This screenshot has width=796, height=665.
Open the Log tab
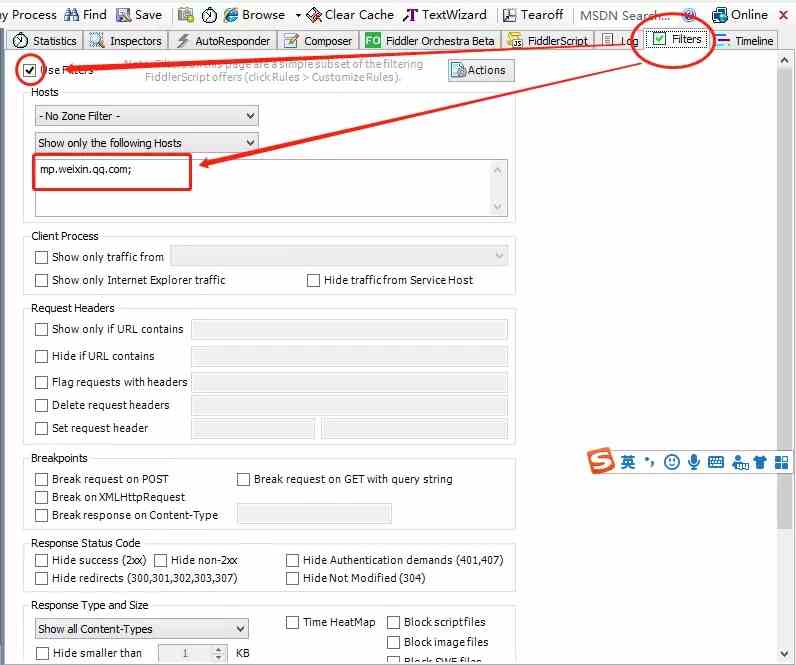coord(620,41)
